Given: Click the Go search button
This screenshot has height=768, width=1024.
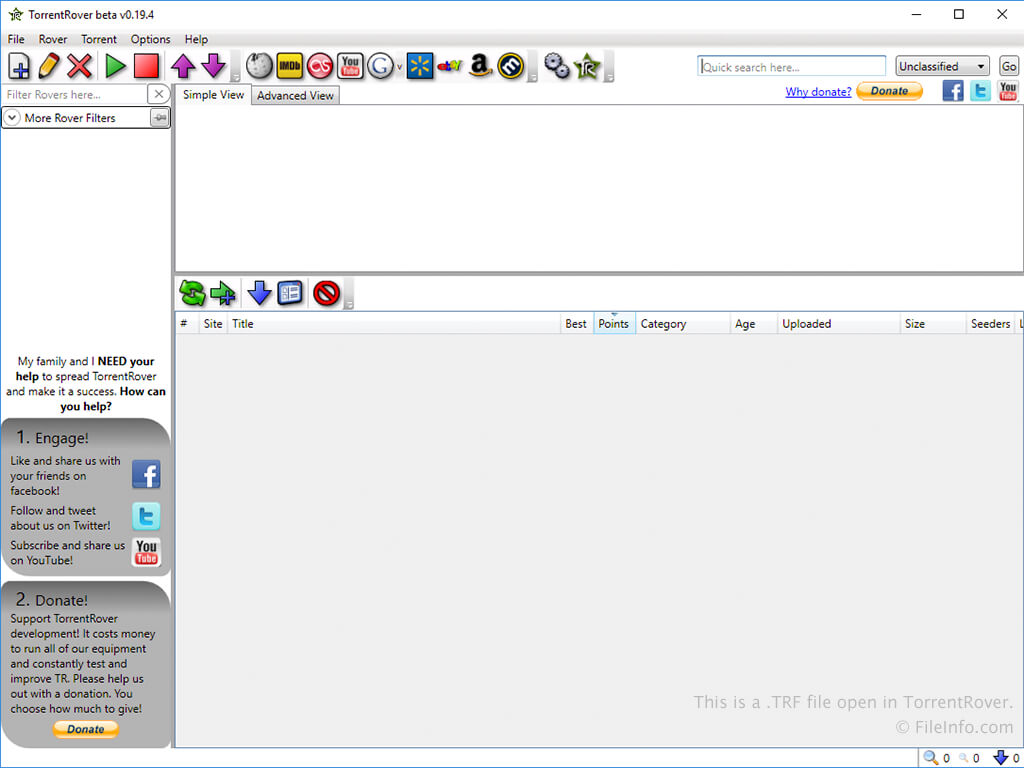Looking at the screenshot, I should click(x=1008, y=66).
